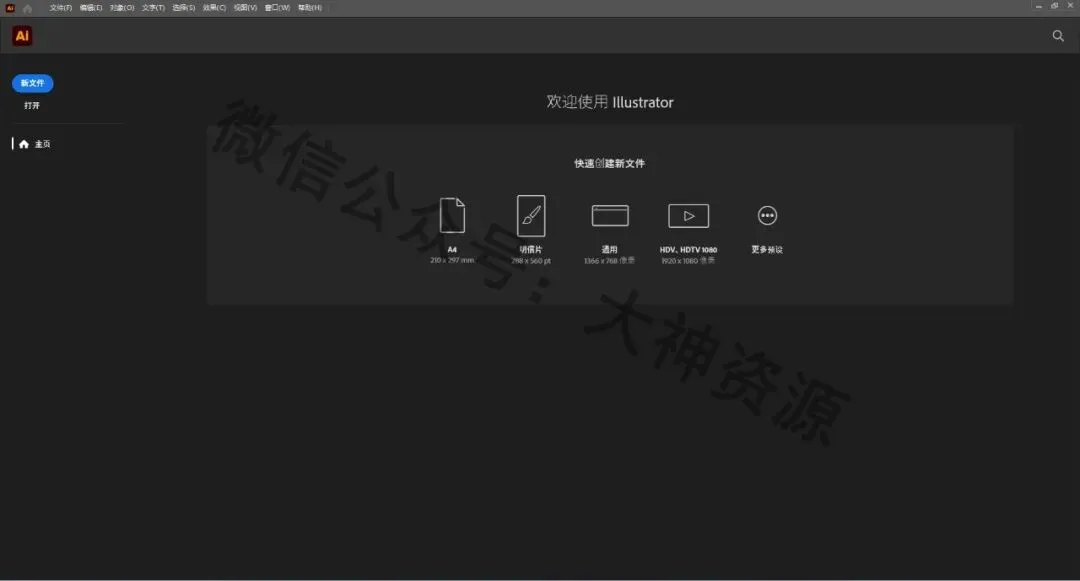Open the 帮助(H) menu
1080x581 pixels.
click(310, 8)
